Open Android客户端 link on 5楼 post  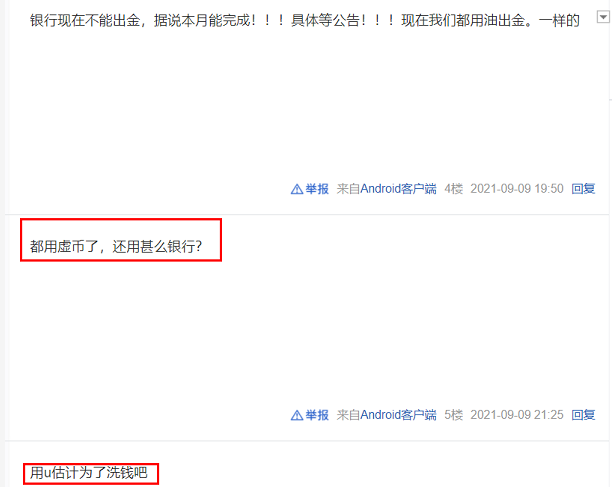(x=398, y=415)
